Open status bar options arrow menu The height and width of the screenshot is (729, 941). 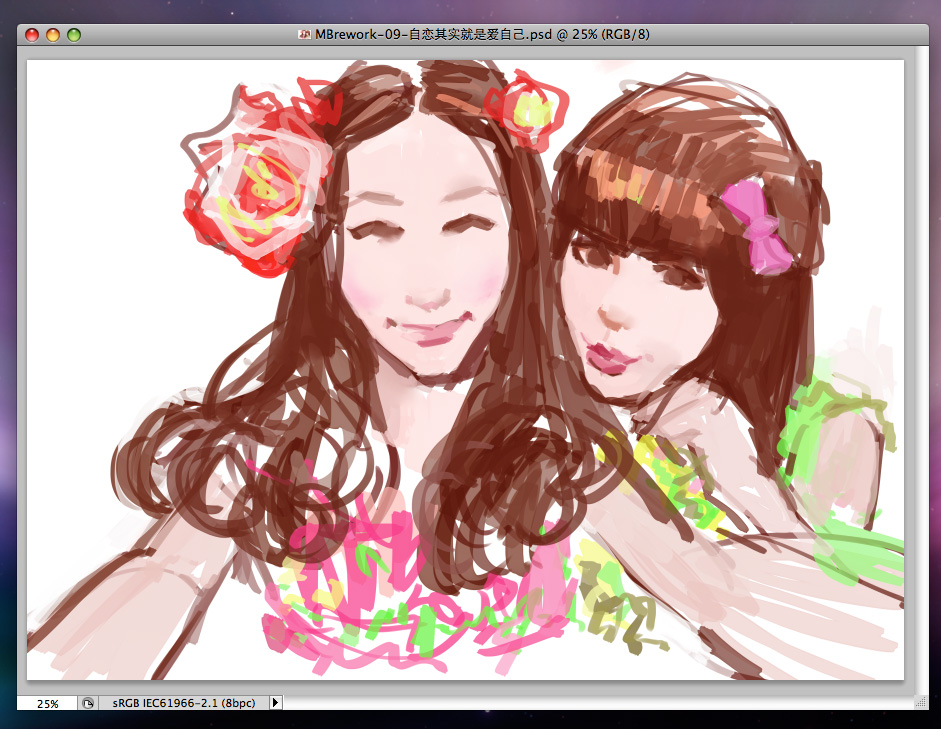click(275, 703)
